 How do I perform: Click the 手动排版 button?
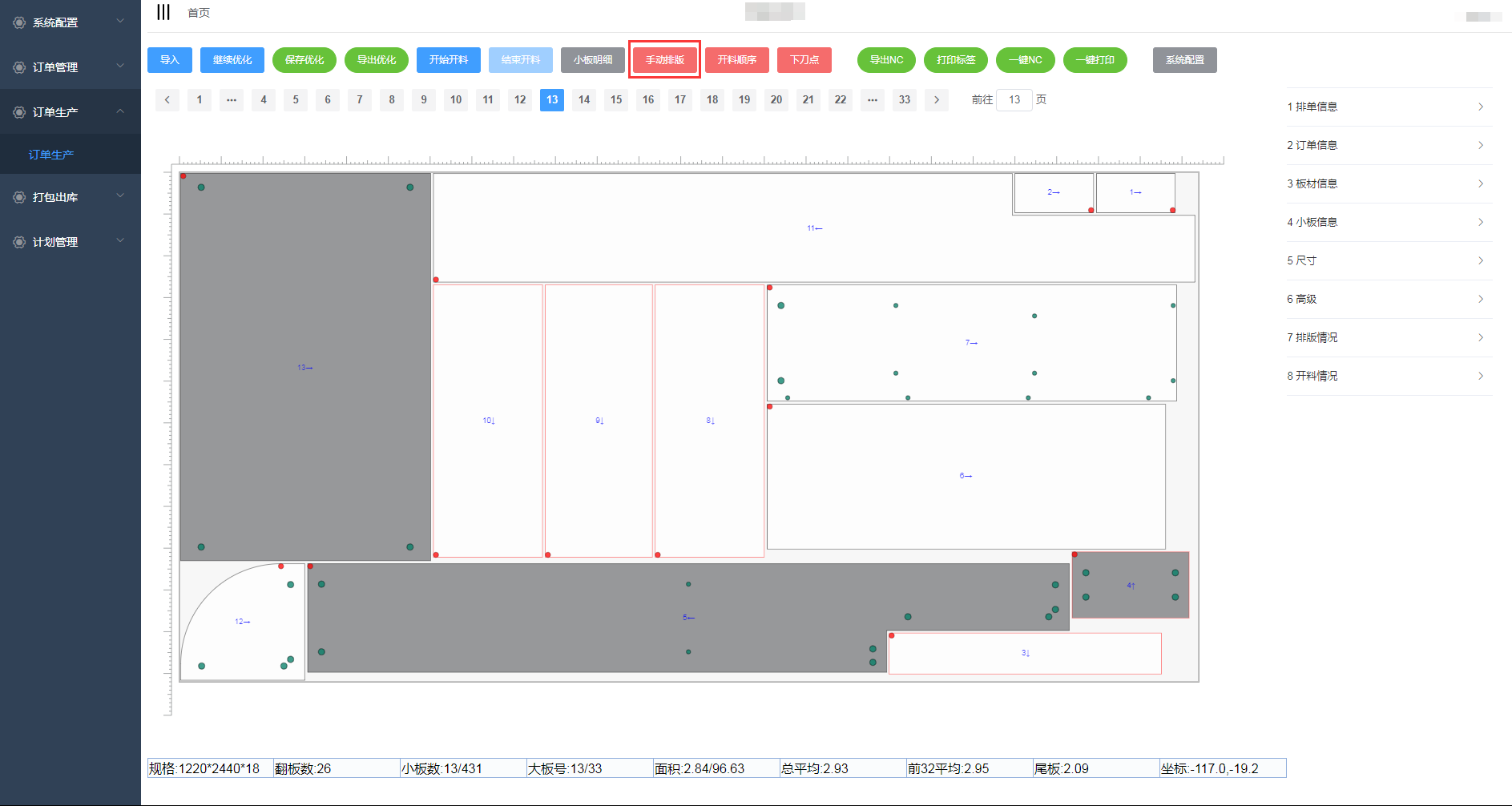(664, 60)
